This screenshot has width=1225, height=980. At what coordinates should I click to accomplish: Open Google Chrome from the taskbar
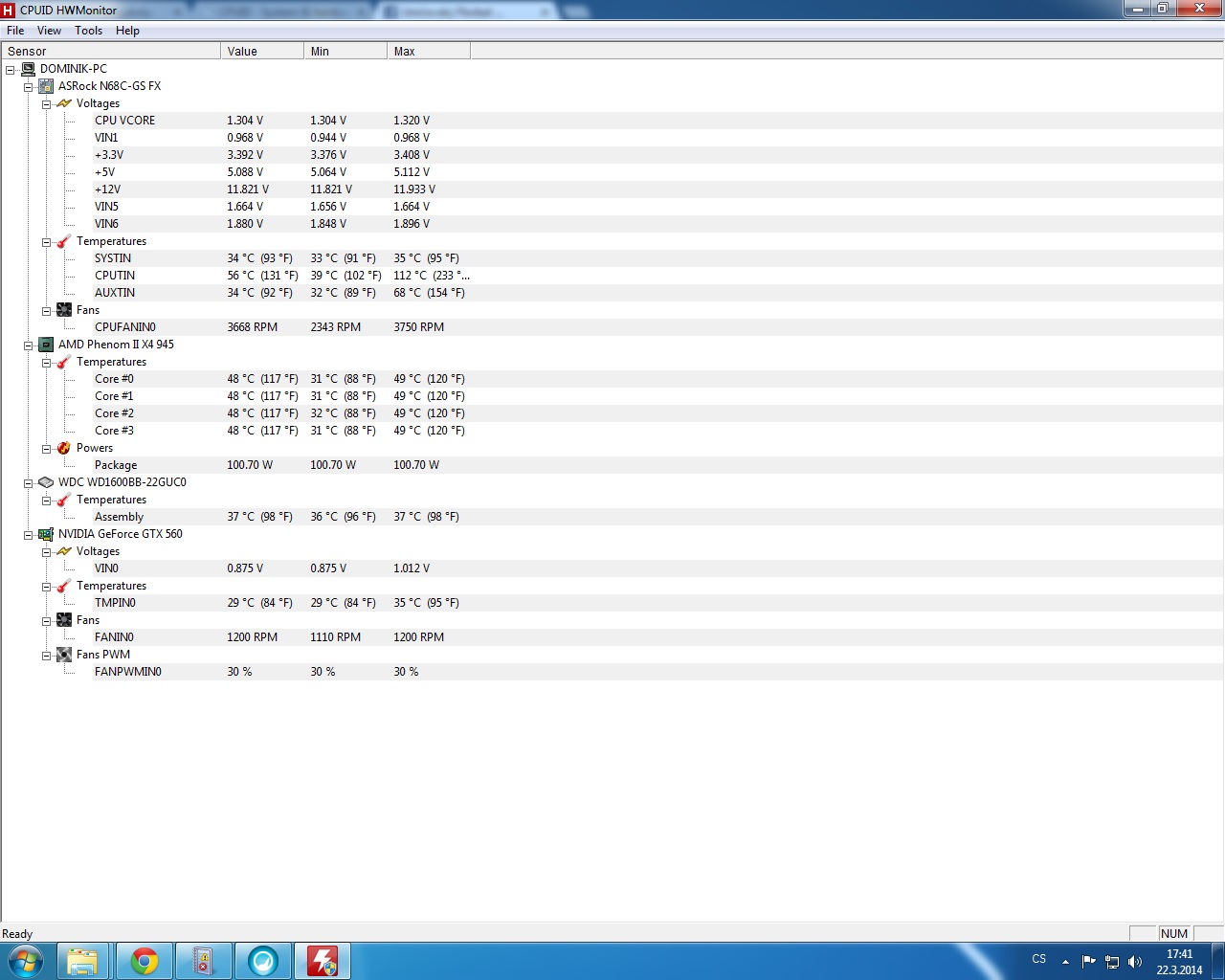[145, 961]
